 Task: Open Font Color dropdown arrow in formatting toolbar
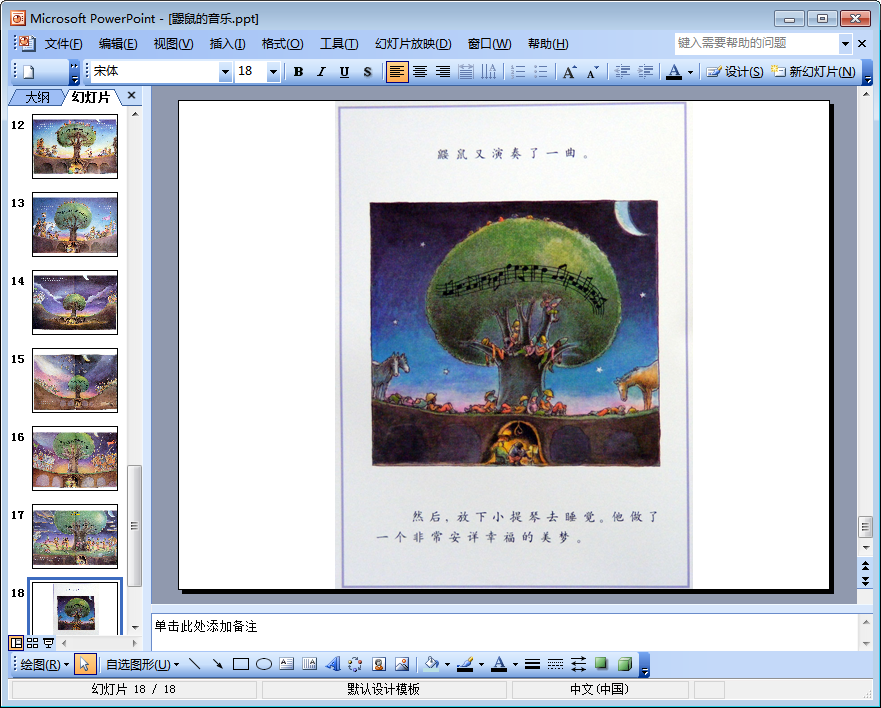click(x=691, y=72)
